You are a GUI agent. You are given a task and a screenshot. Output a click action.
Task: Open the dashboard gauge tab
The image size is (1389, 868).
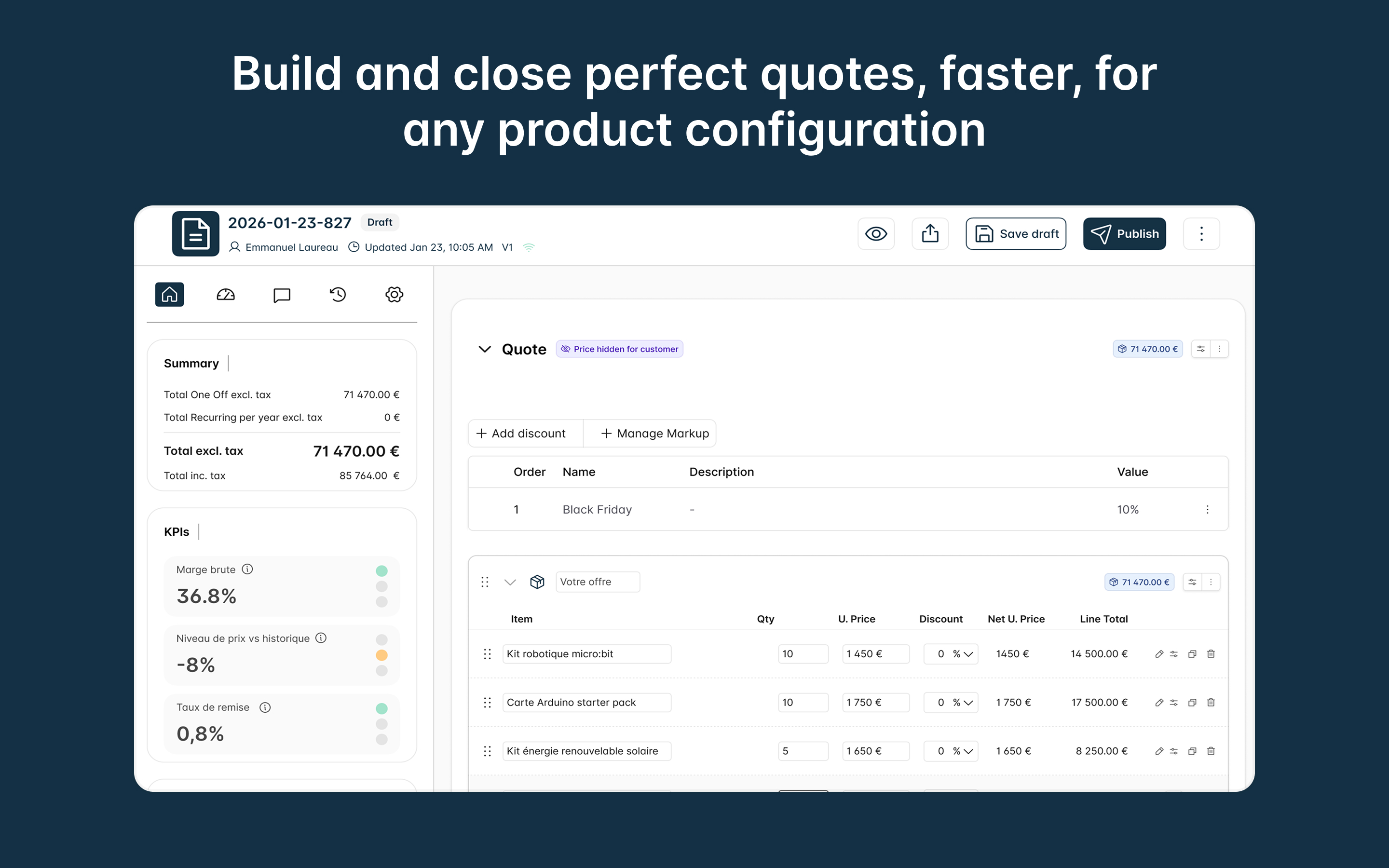(225, 295)
